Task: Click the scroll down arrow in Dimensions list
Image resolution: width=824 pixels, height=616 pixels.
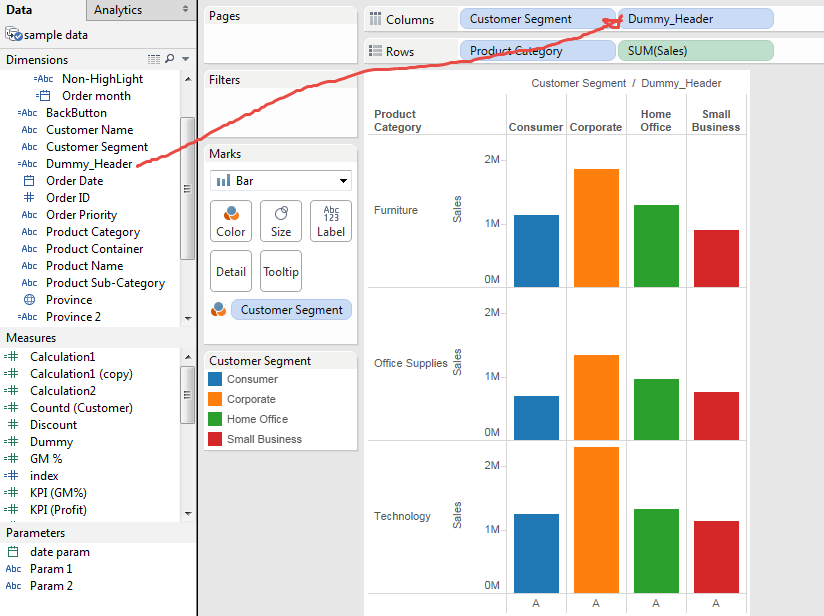Action: [188, 318]
